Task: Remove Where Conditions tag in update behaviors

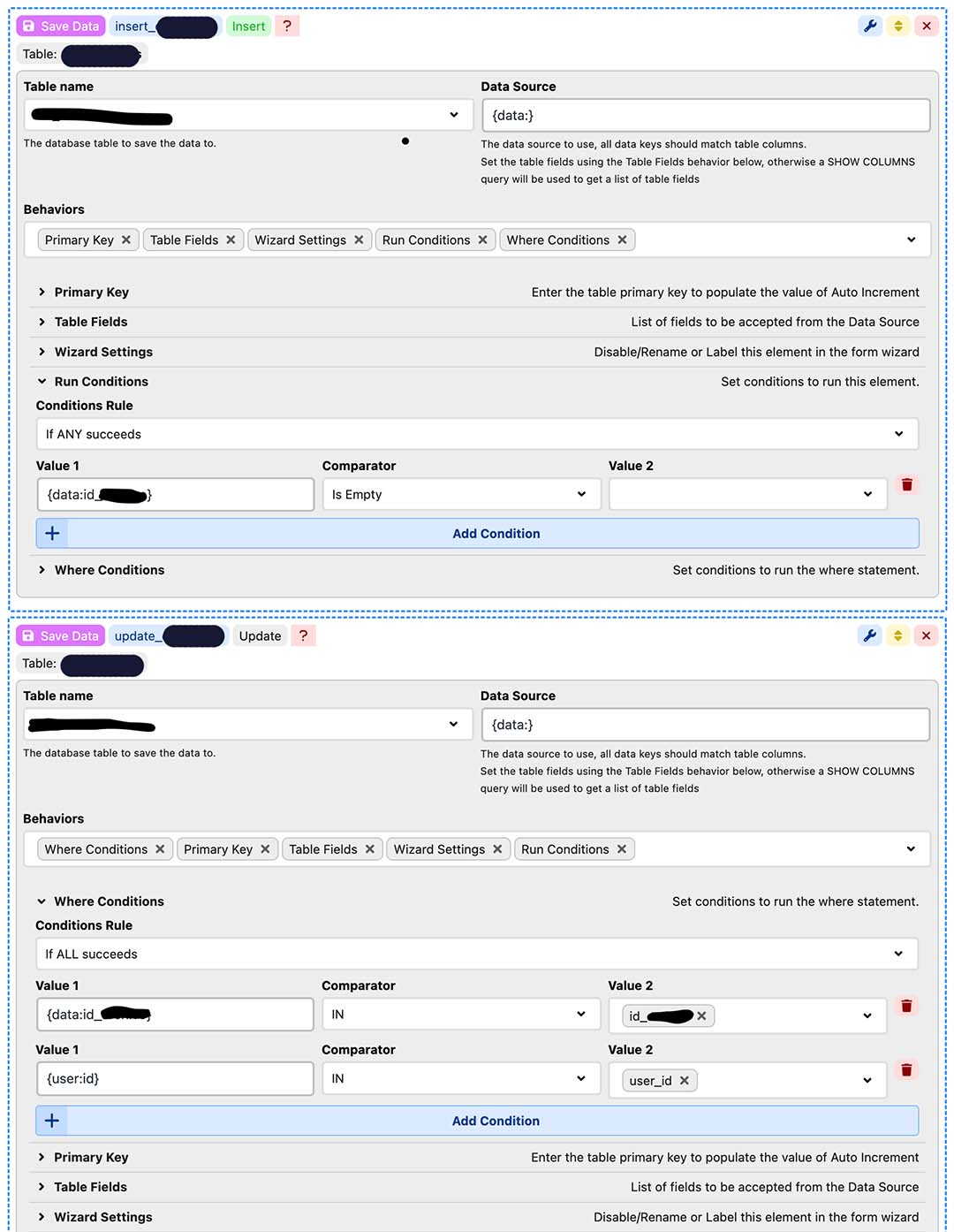Action: [x=160, y=849]
